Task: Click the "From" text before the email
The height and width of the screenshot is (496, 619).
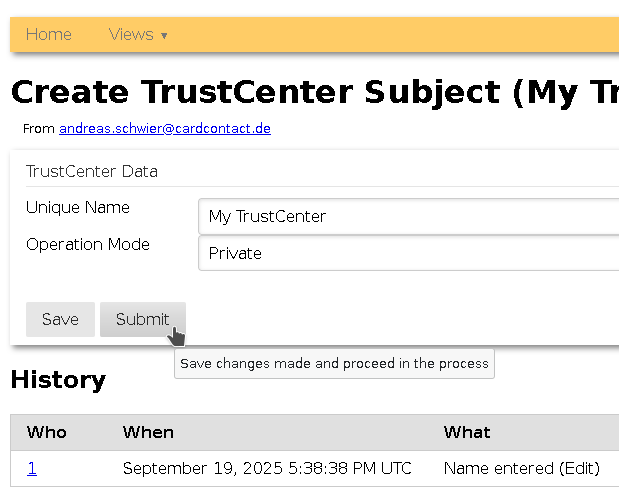Action: (39, 128)
